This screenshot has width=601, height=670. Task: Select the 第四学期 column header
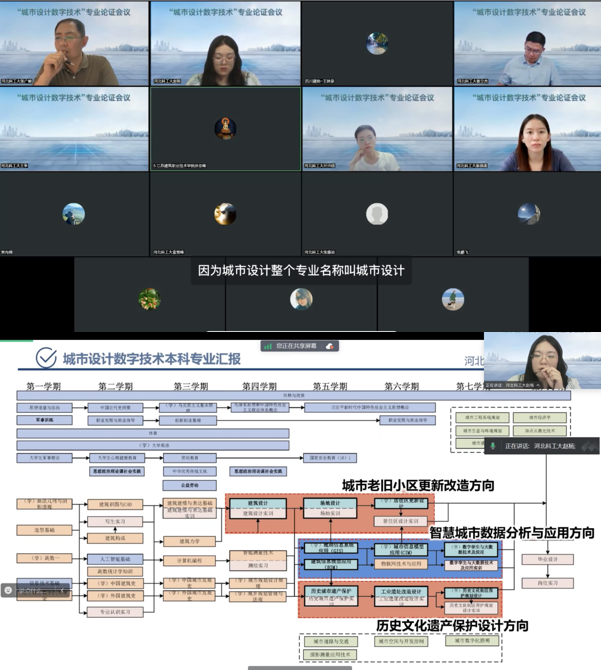pyautogui.click(x=259, y=386)
